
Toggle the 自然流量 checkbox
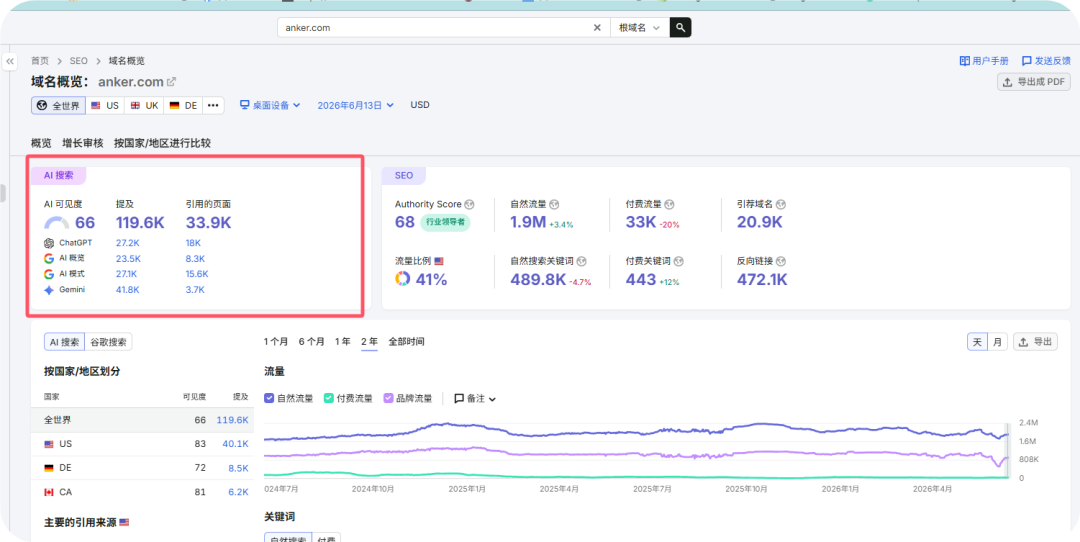269,398
